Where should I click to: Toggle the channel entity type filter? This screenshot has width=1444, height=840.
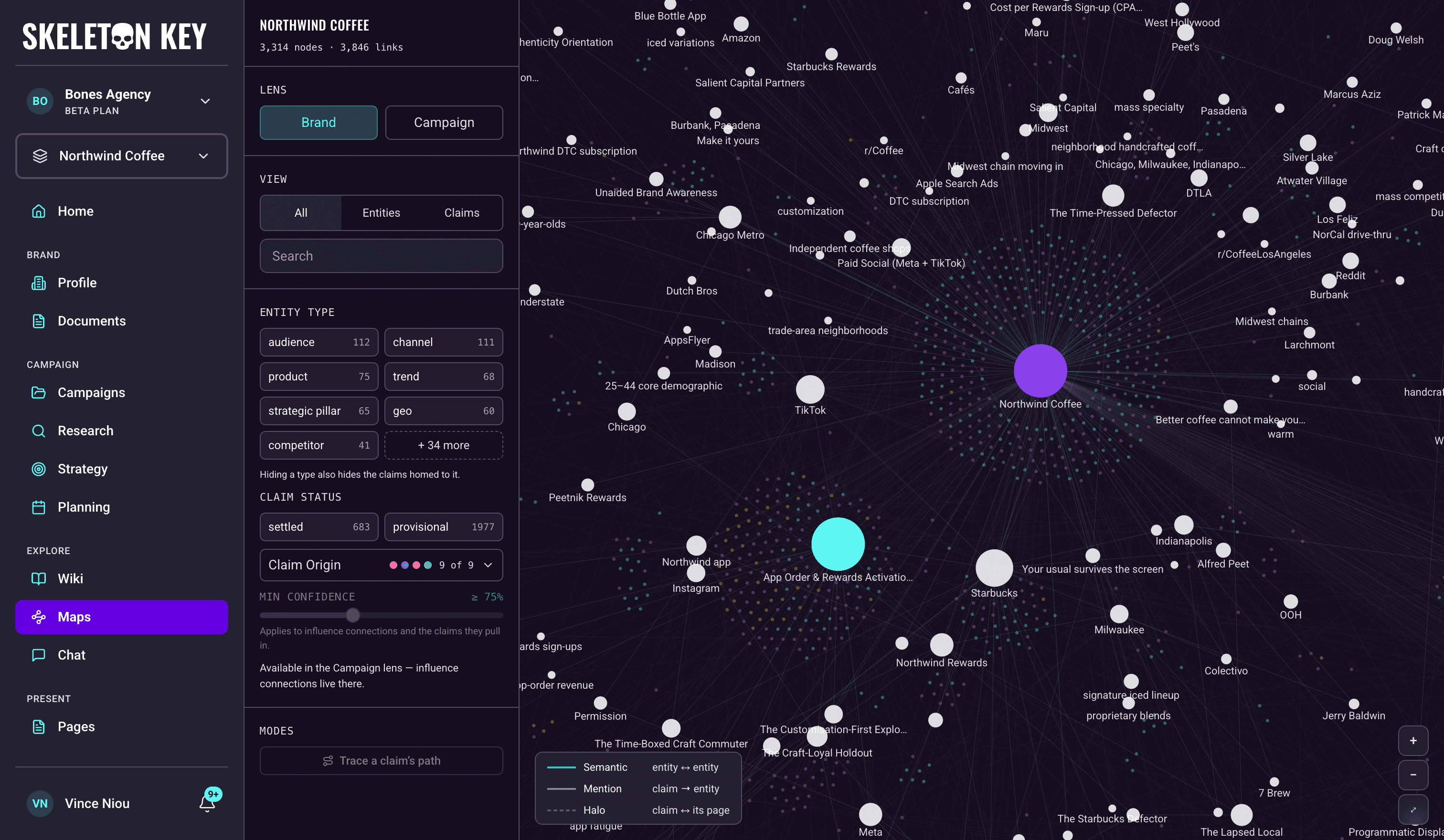click(x=444, y=342)
